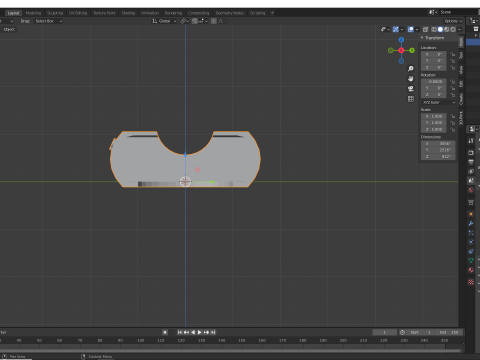Open the View Layer properties tab icon
The height and width of the screenshot is (360, 480).
click(x=471, y=171)
